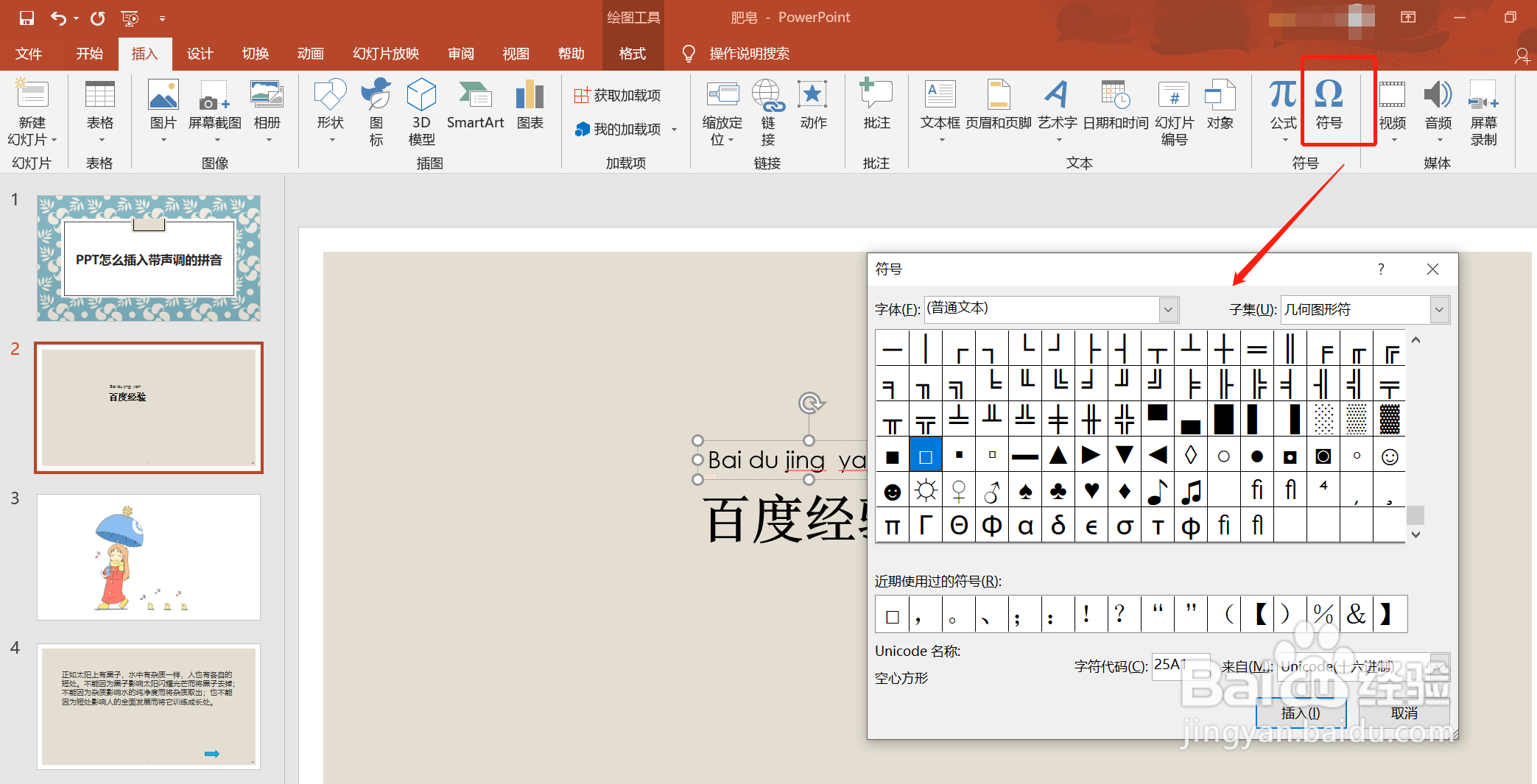1537x784 pixels.
Task: Open the 格式 Format tab
Action: click(633, 54)
